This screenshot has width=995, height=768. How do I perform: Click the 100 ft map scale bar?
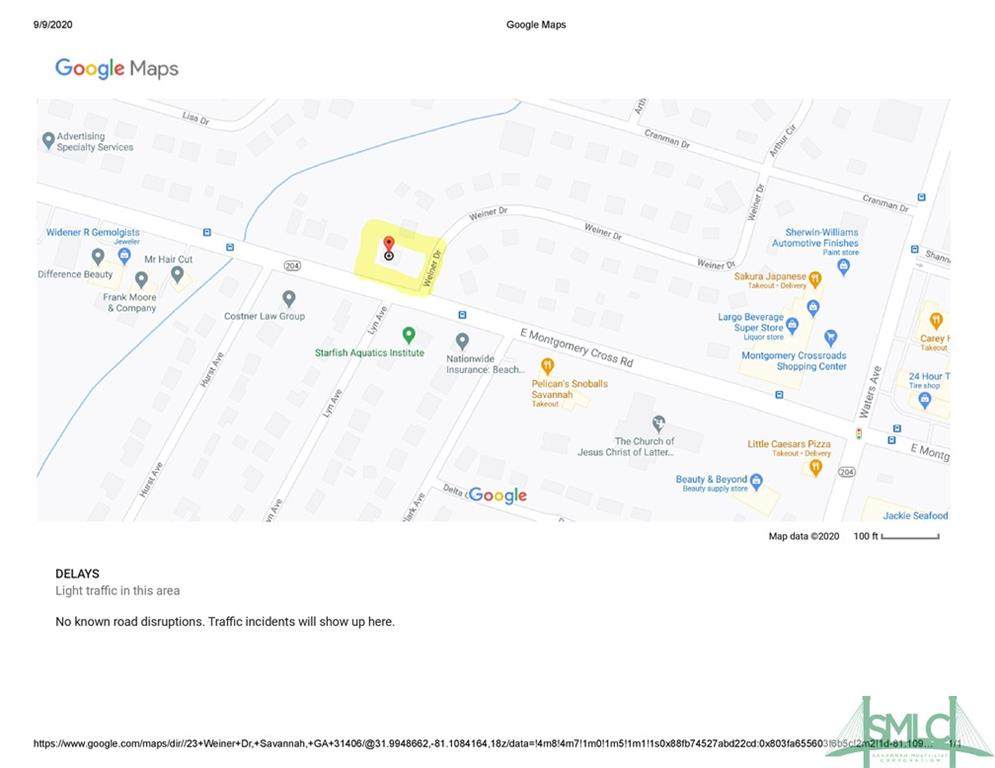click(x=910, y=537)
